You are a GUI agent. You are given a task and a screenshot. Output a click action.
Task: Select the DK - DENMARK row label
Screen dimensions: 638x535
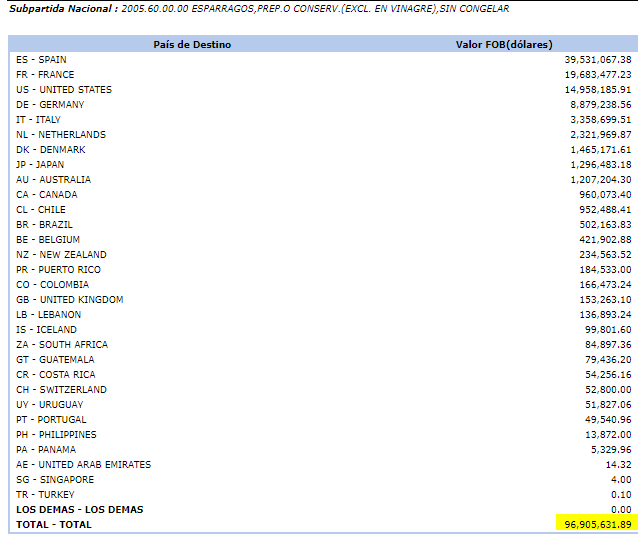click(51, 150)
